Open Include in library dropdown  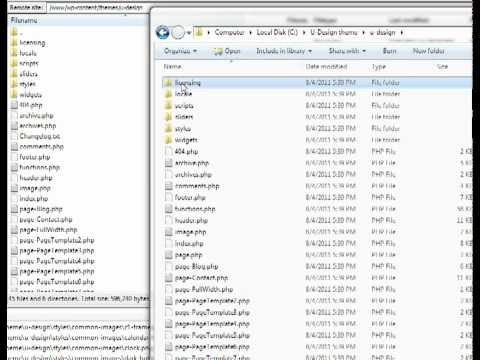pyautogui.click(x=284, y=51)
